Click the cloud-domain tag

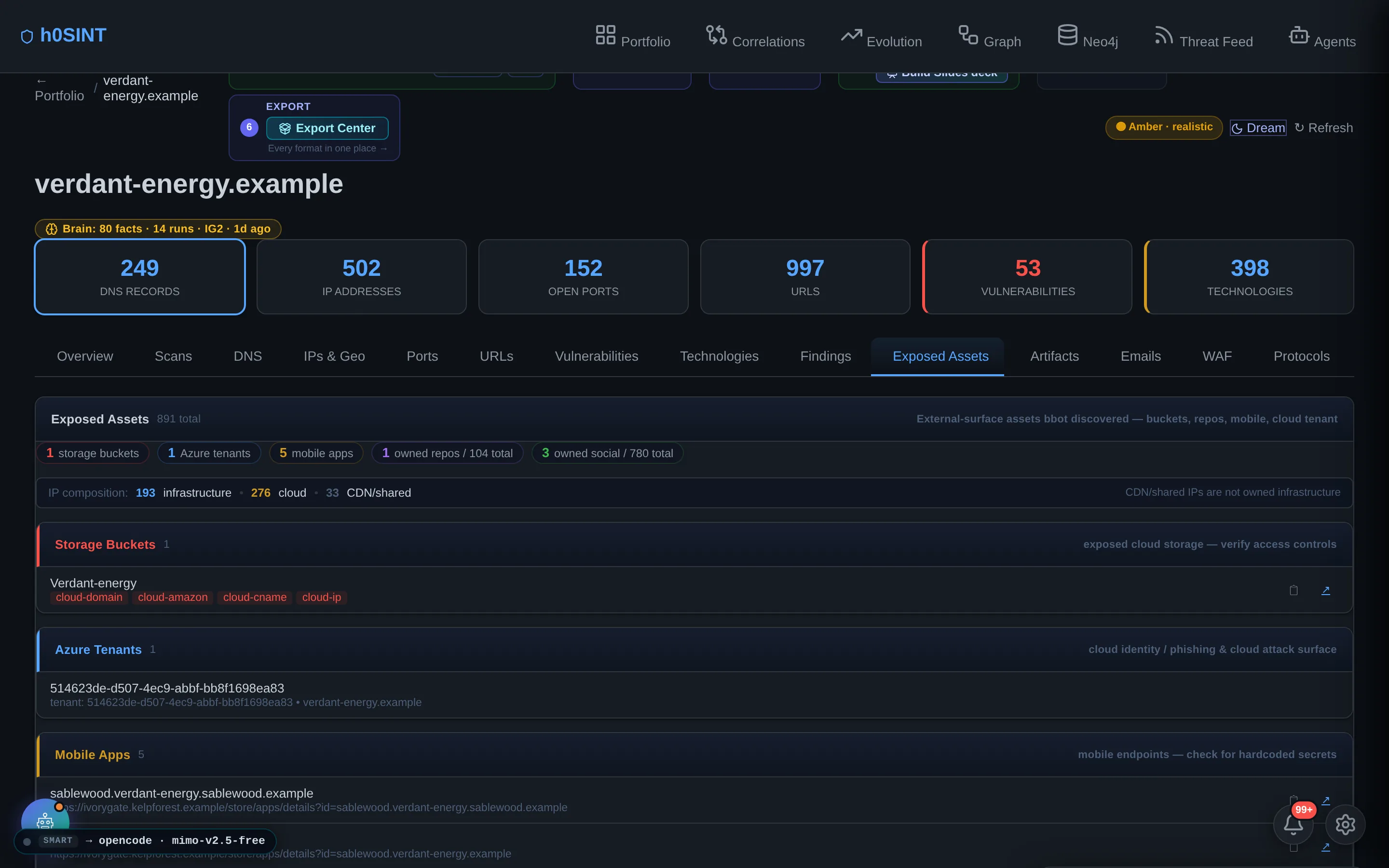coord(89,597)
